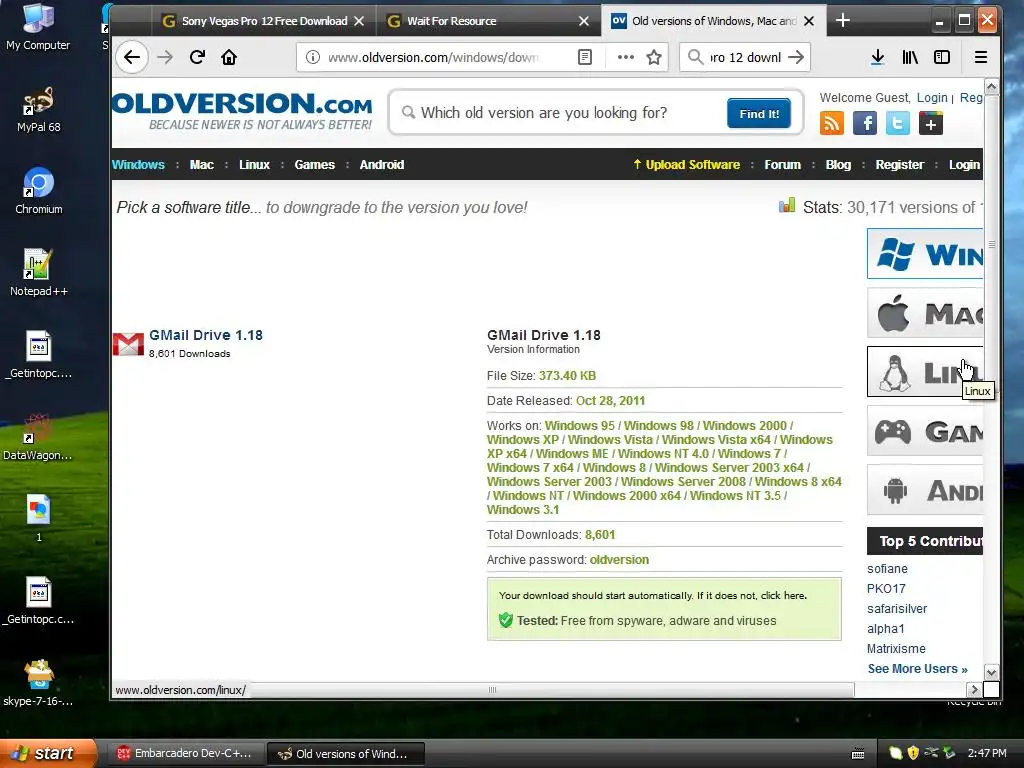This screenshot has height=768, width=1024.
Task: Open the Windows category tile on the right
Action: (x=925, y=253)
